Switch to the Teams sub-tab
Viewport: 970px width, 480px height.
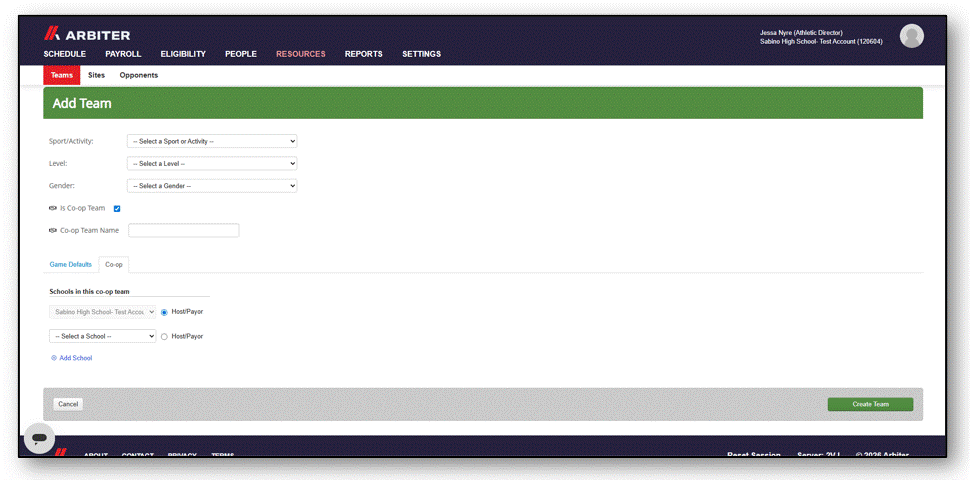click(x=62, y=75)
